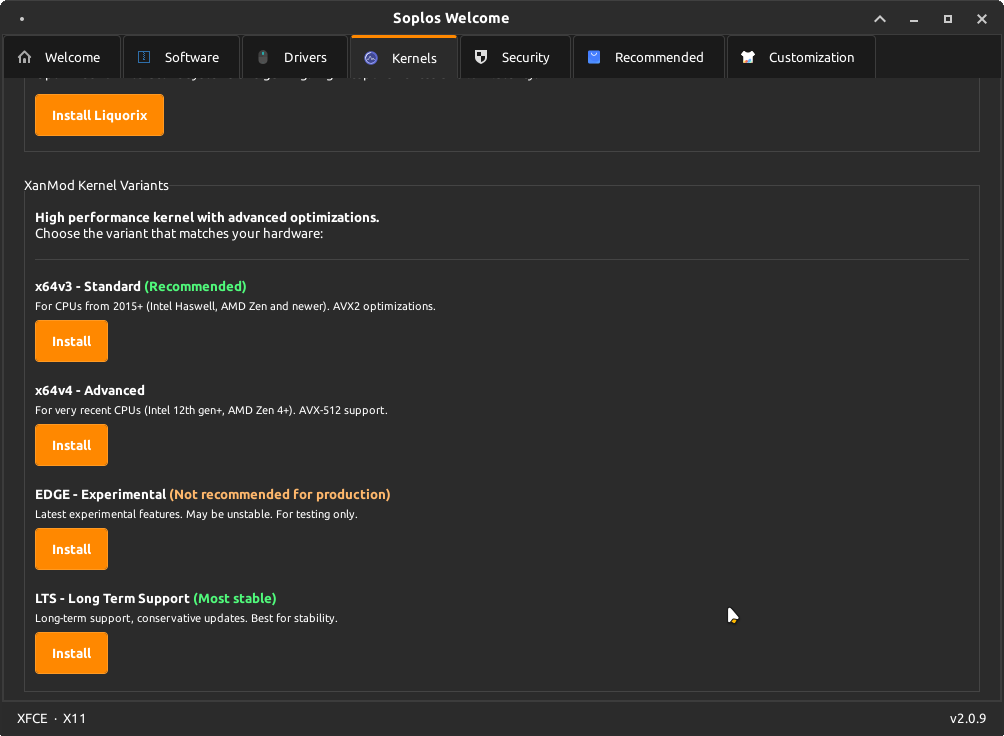Click the AVX-512 support description line
Viewport: 1004px width, 736px height.
[x=211, y=410]
